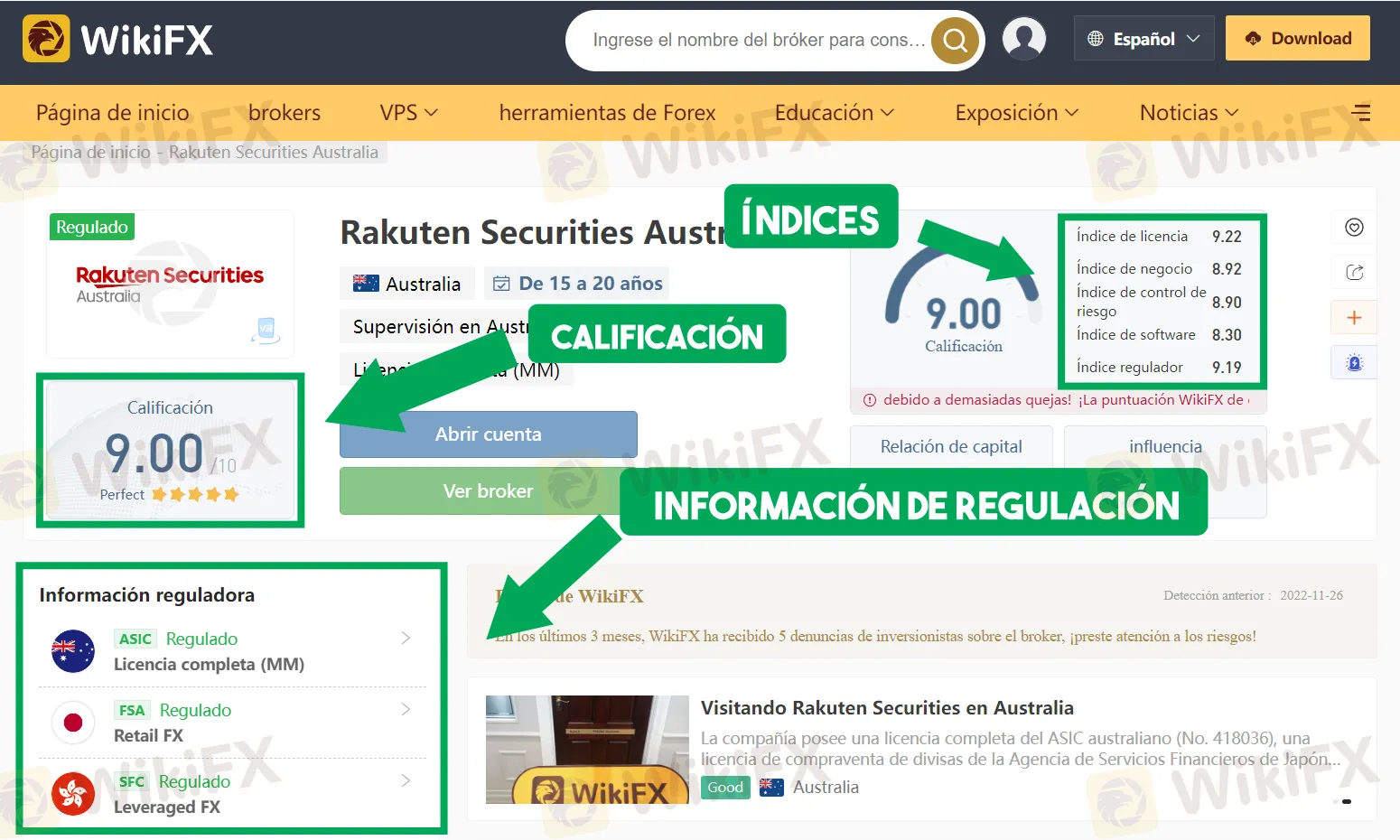This screenshot has width=1400, height=840.
Task: Open the brokers menu item
Action: click(x=285, y=113)
